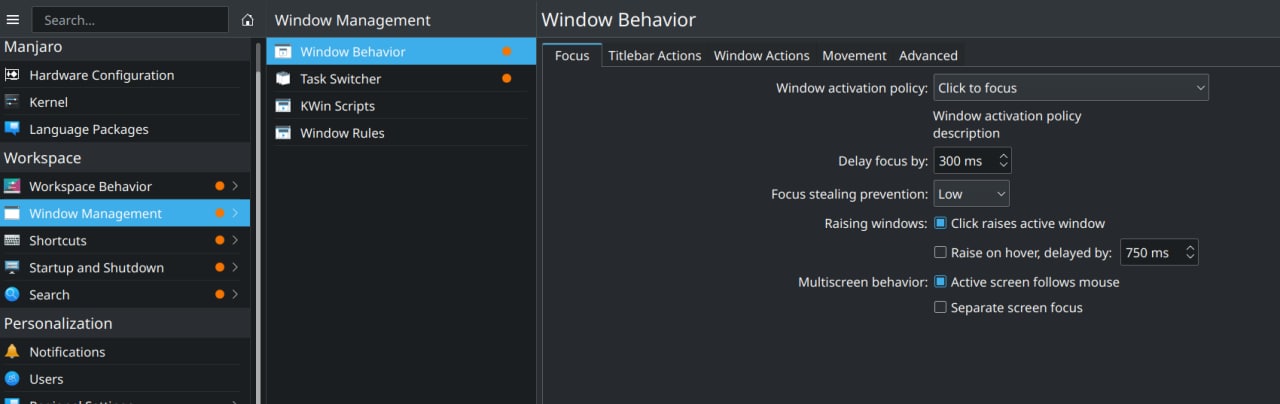1280x404 pixels.
Task: Open Focus stealing prevention dropdown
Action: [x=971, y=193]
